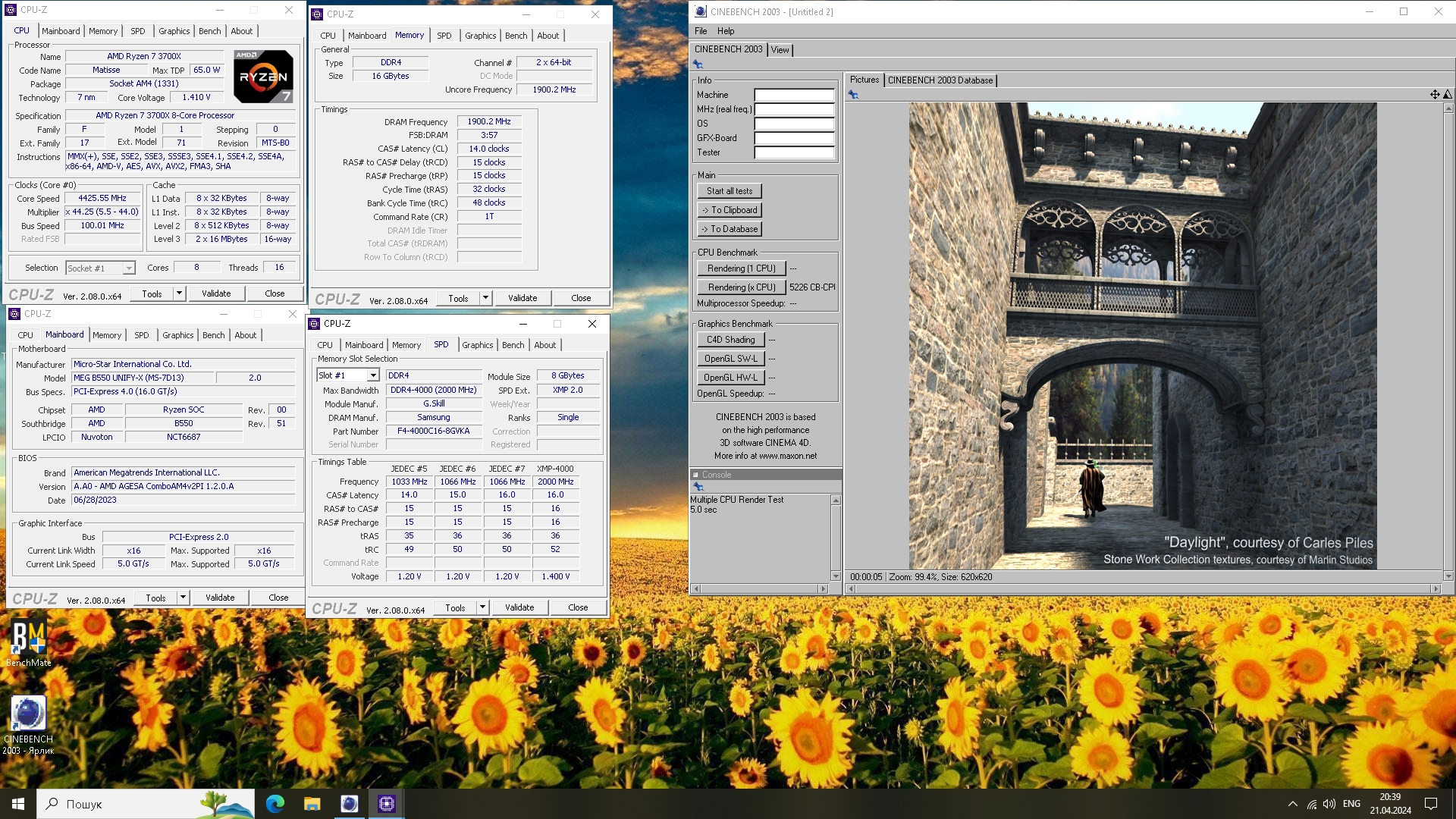Click the To Database button
Screen dimensions: 1456x819
[x=730, y=229]
